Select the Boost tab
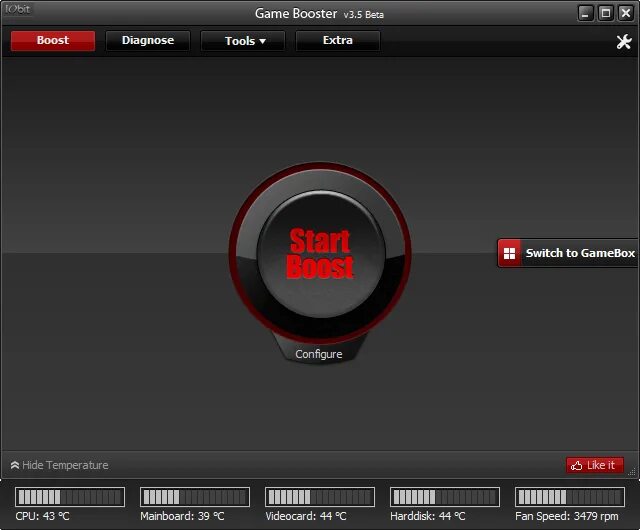The width and height of the screenshot is (640, 530). click(x=53, y=40)
